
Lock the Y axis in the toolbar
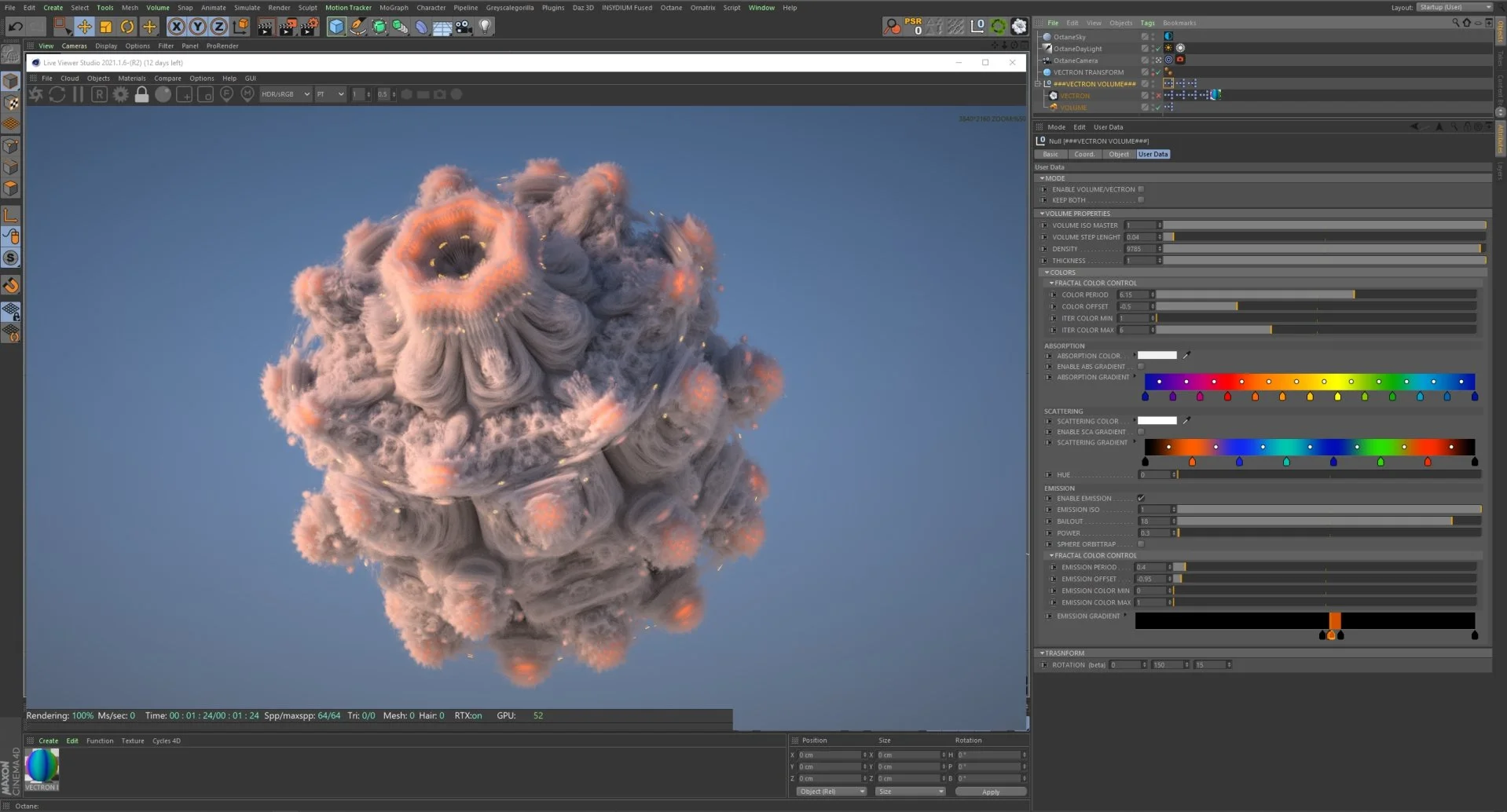click(196, 26)
